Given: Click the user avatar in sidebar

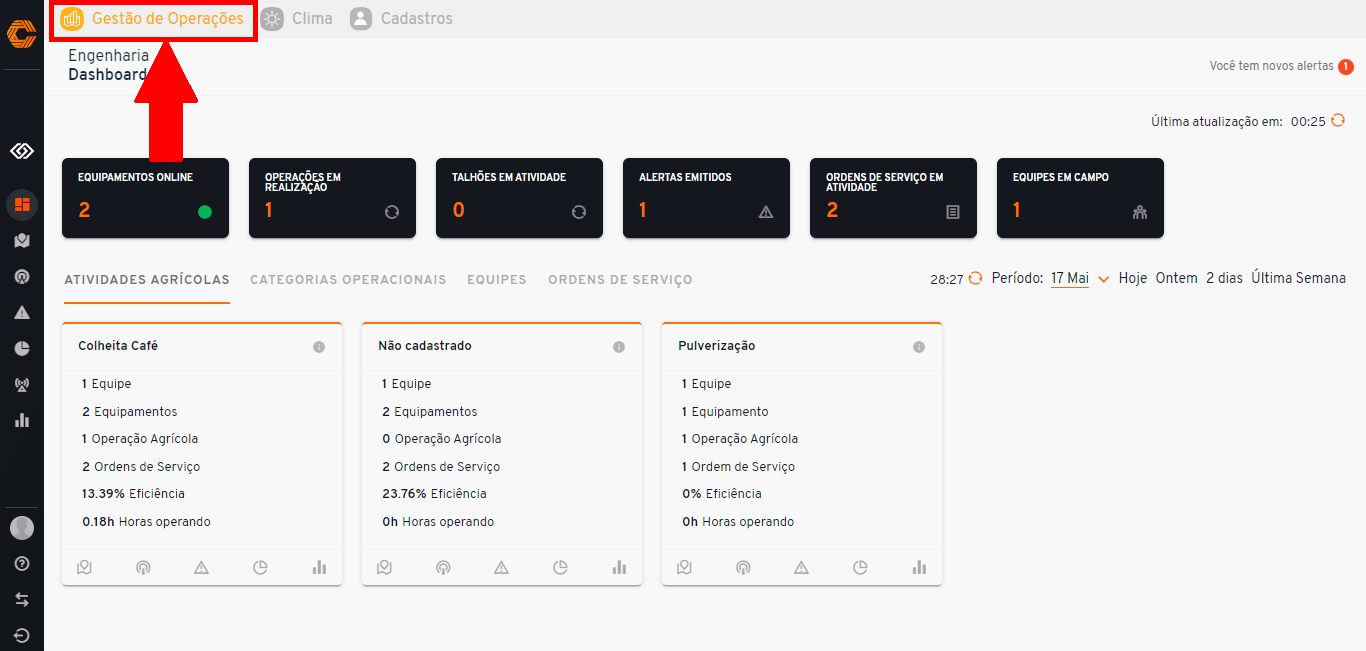Looking at the screenshot, I should (x=22, y=528).
